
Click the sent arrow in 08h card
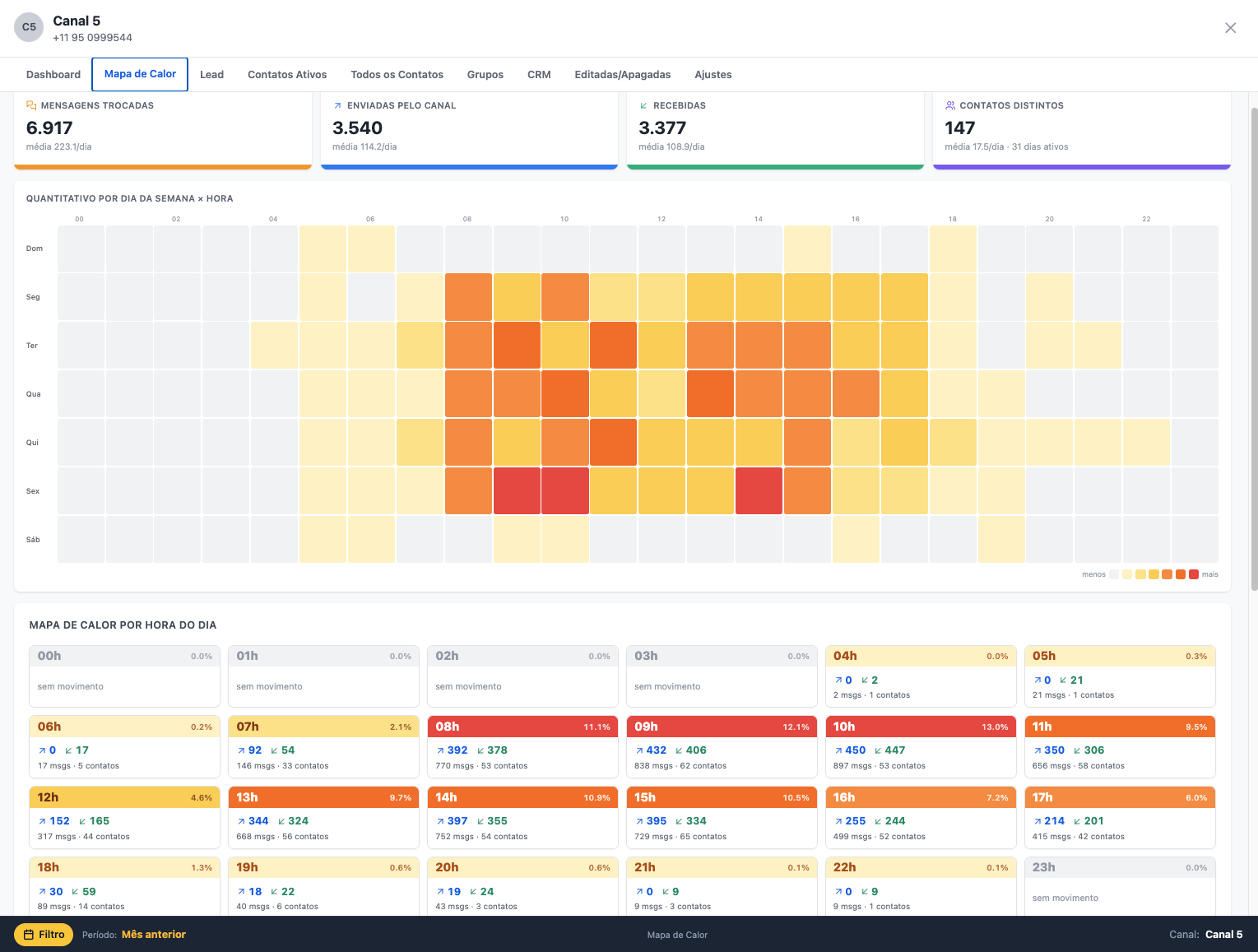tap(440, 750)
